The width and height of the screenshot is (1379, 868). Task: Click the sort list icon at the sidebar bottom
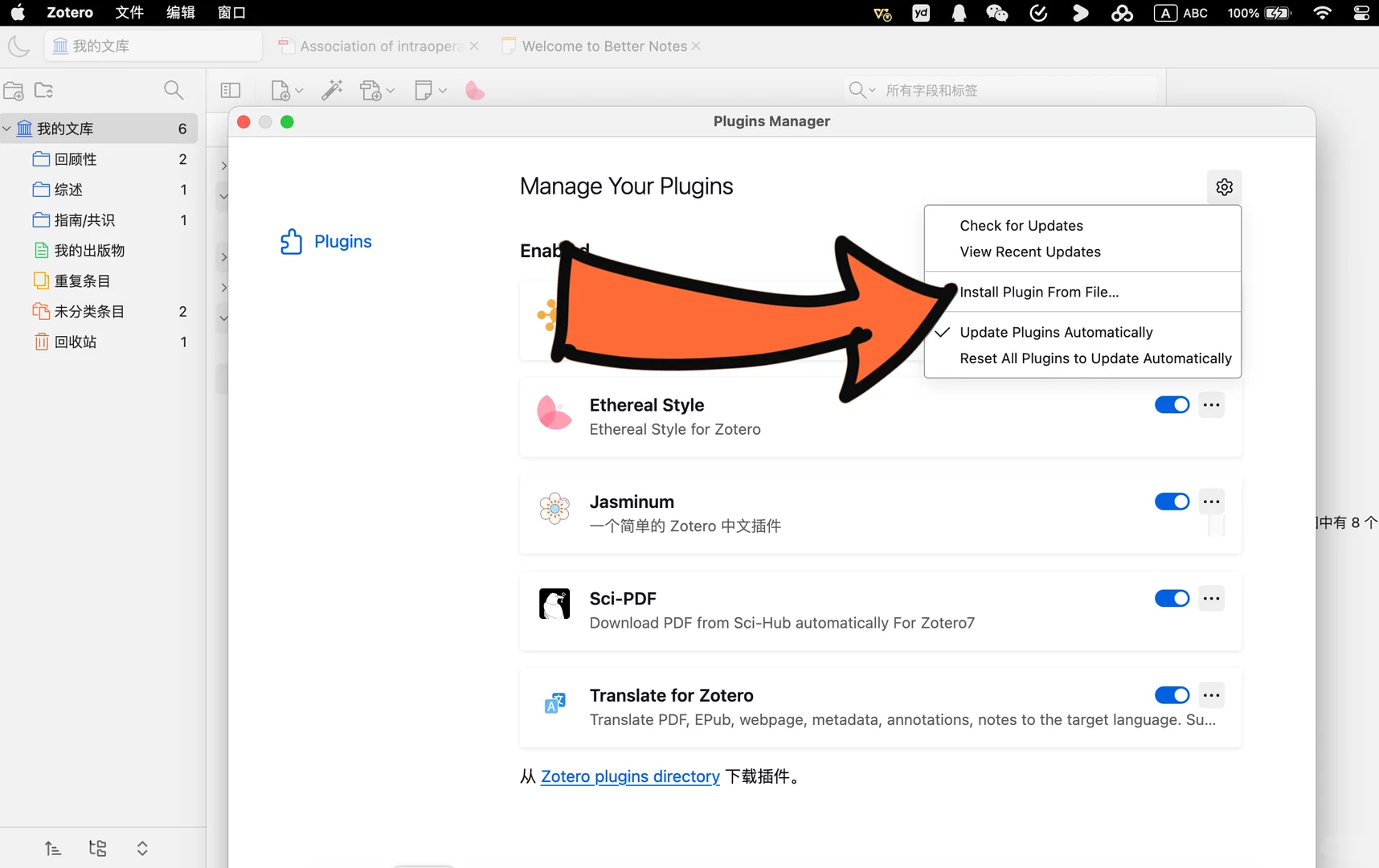[53, 849]
